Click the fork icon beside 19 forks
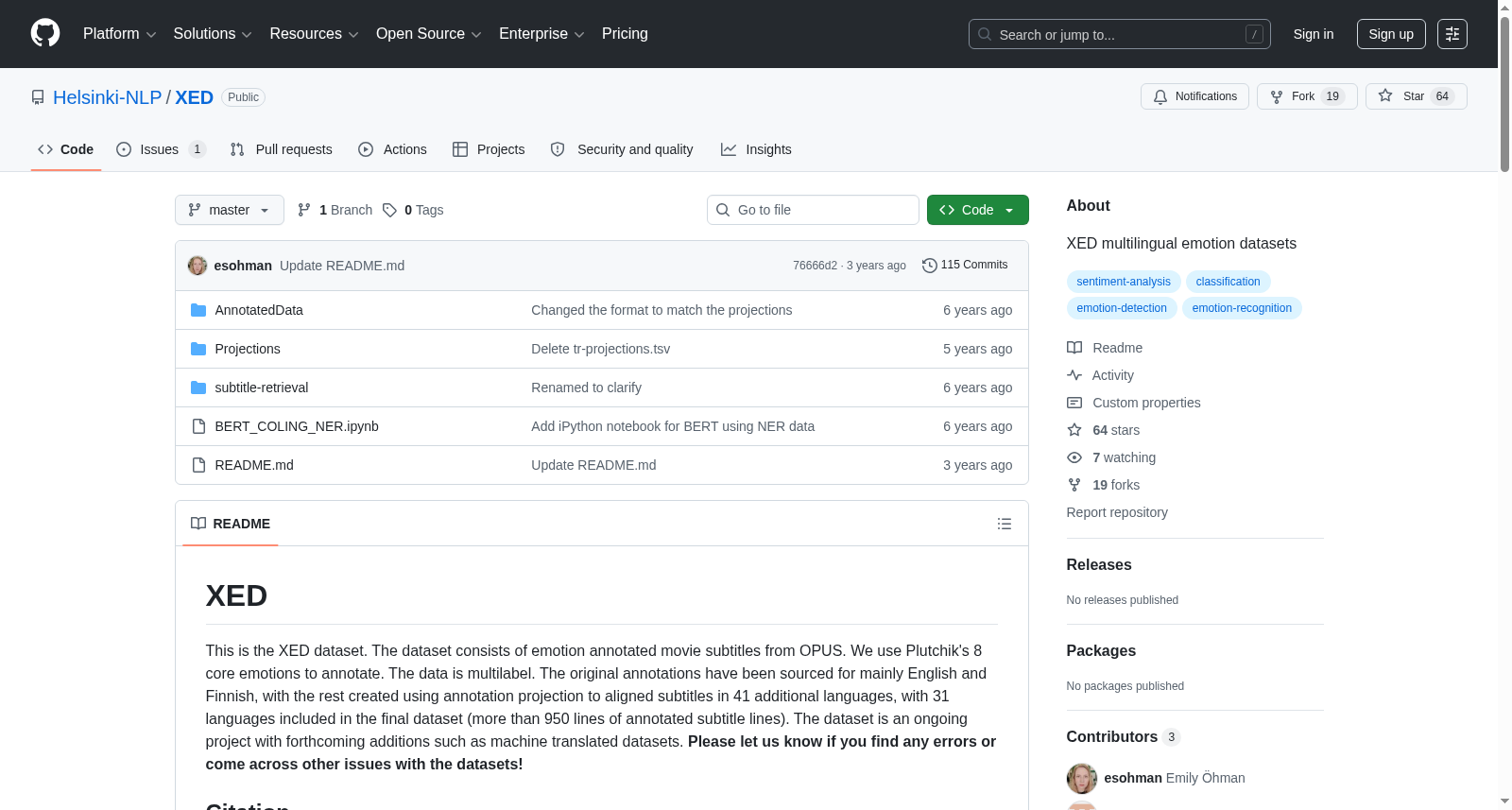The width and height of the screenshot is (1512, 810). [x=1074, y=485]
